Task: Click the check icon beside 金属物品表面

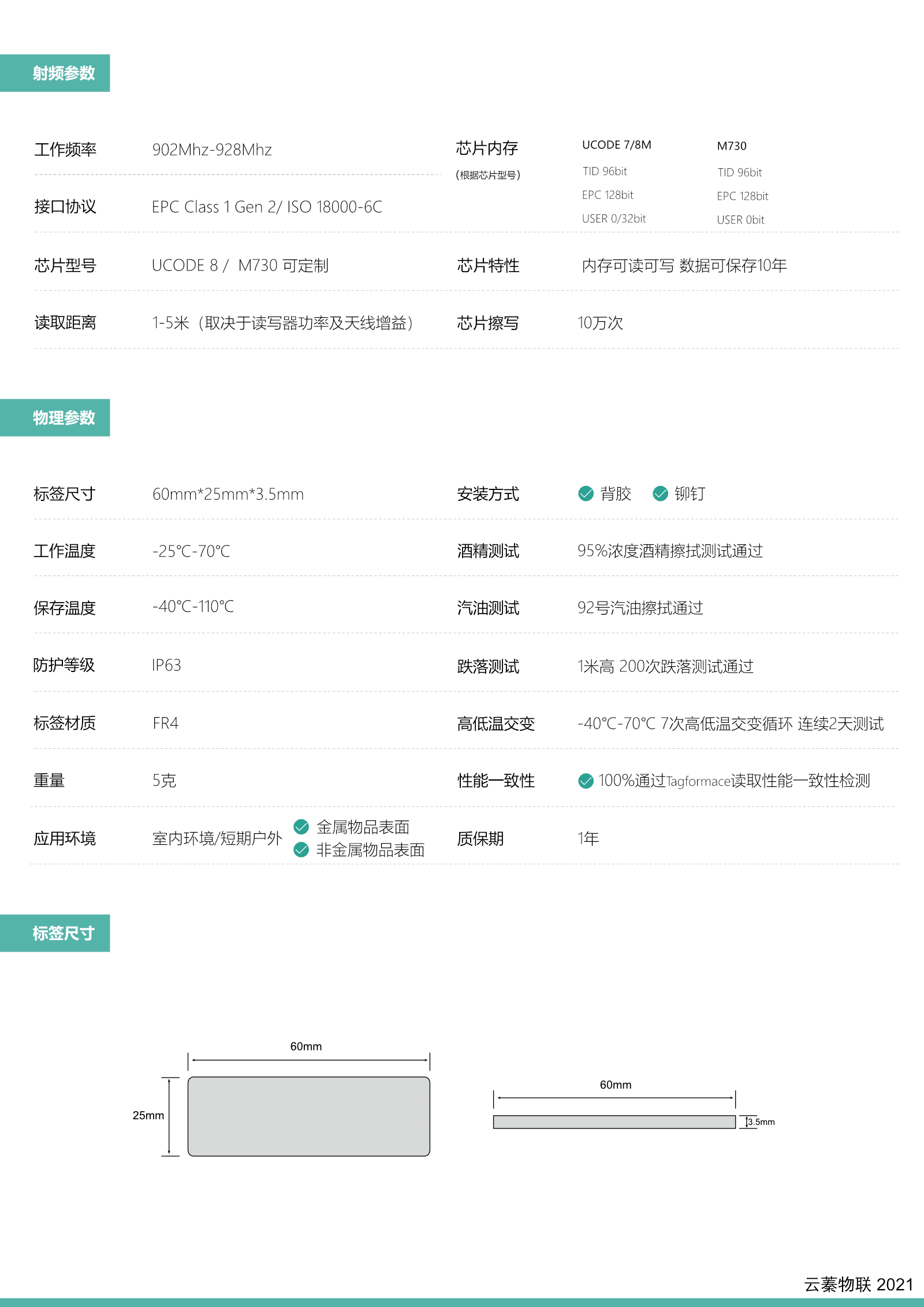Action: (x=301, y=827)
